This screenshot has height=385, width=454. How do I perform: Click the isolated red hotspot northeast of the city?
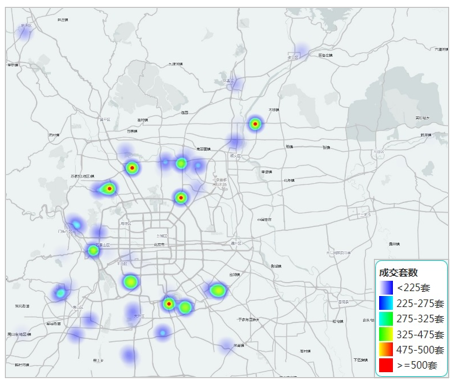pos(255,124)
